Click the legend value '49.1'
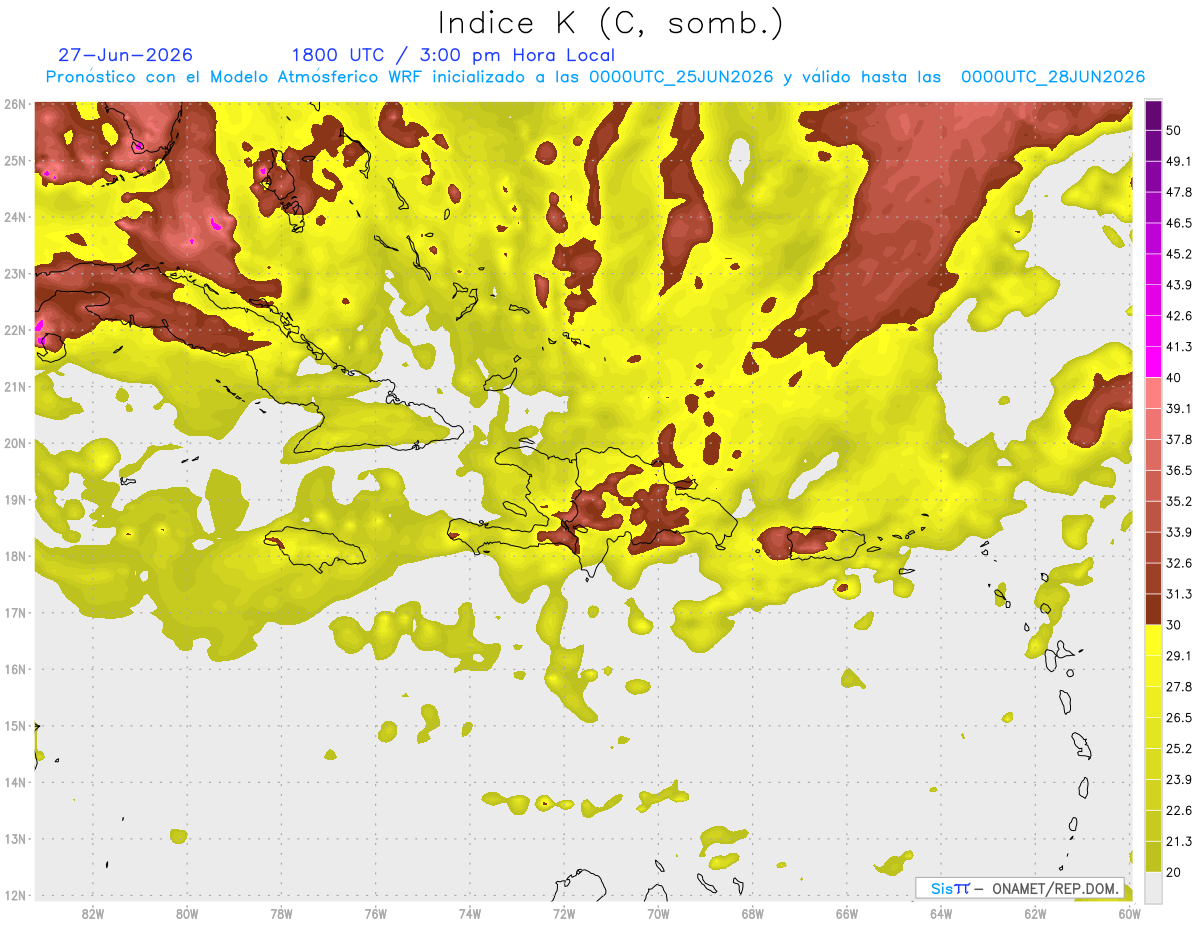This screenshot has width=1200, height=927. click(1179, 161)
